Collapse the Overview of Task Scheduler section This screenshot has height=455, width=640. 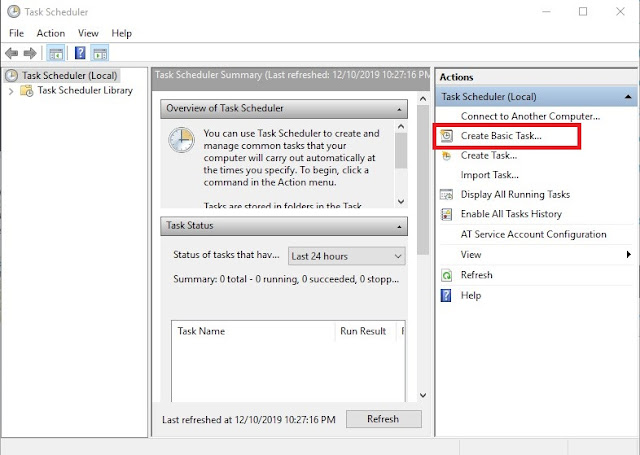(399, 109)
